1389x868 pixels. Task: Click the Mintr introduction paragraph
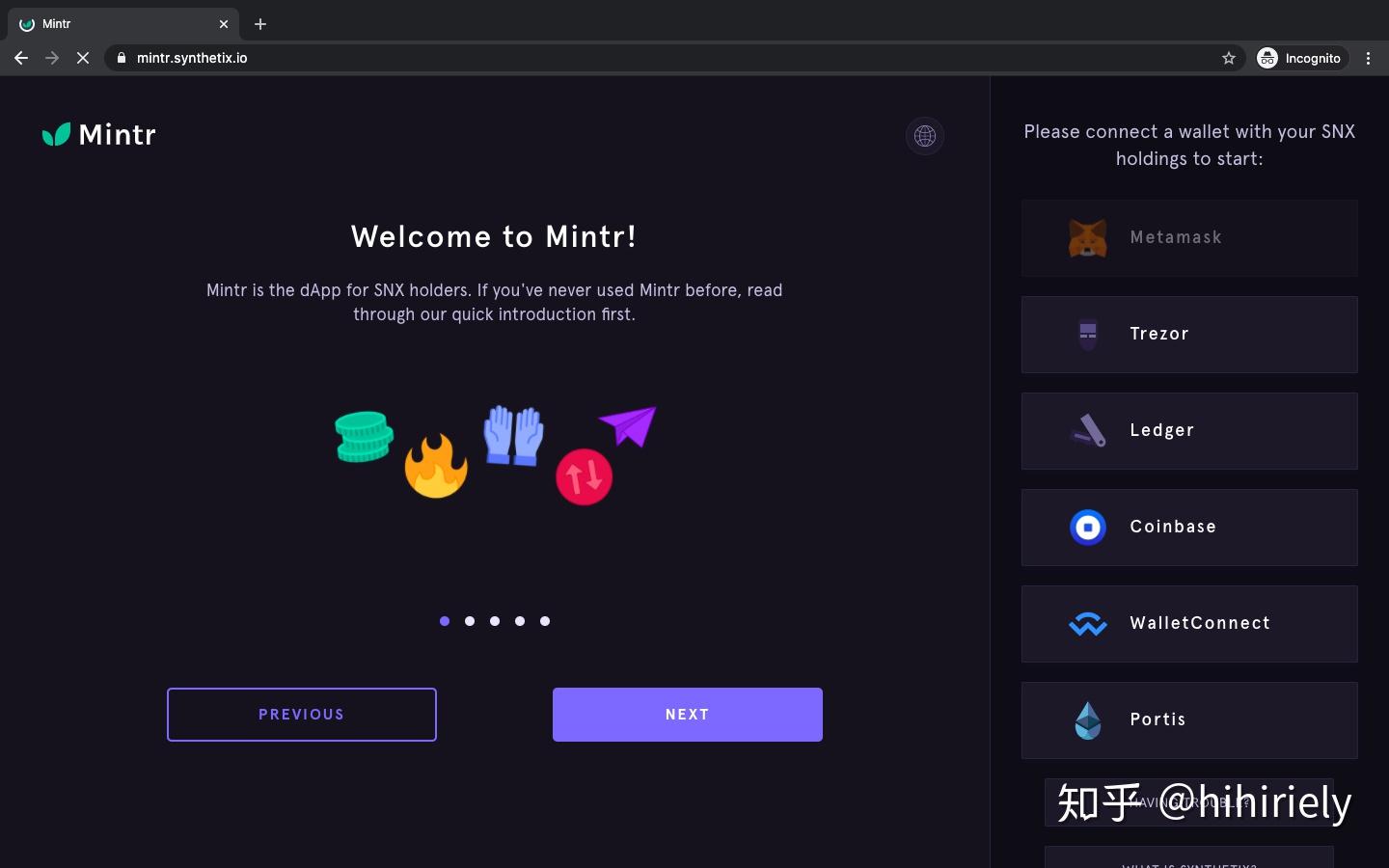click(x=494, y=302)
